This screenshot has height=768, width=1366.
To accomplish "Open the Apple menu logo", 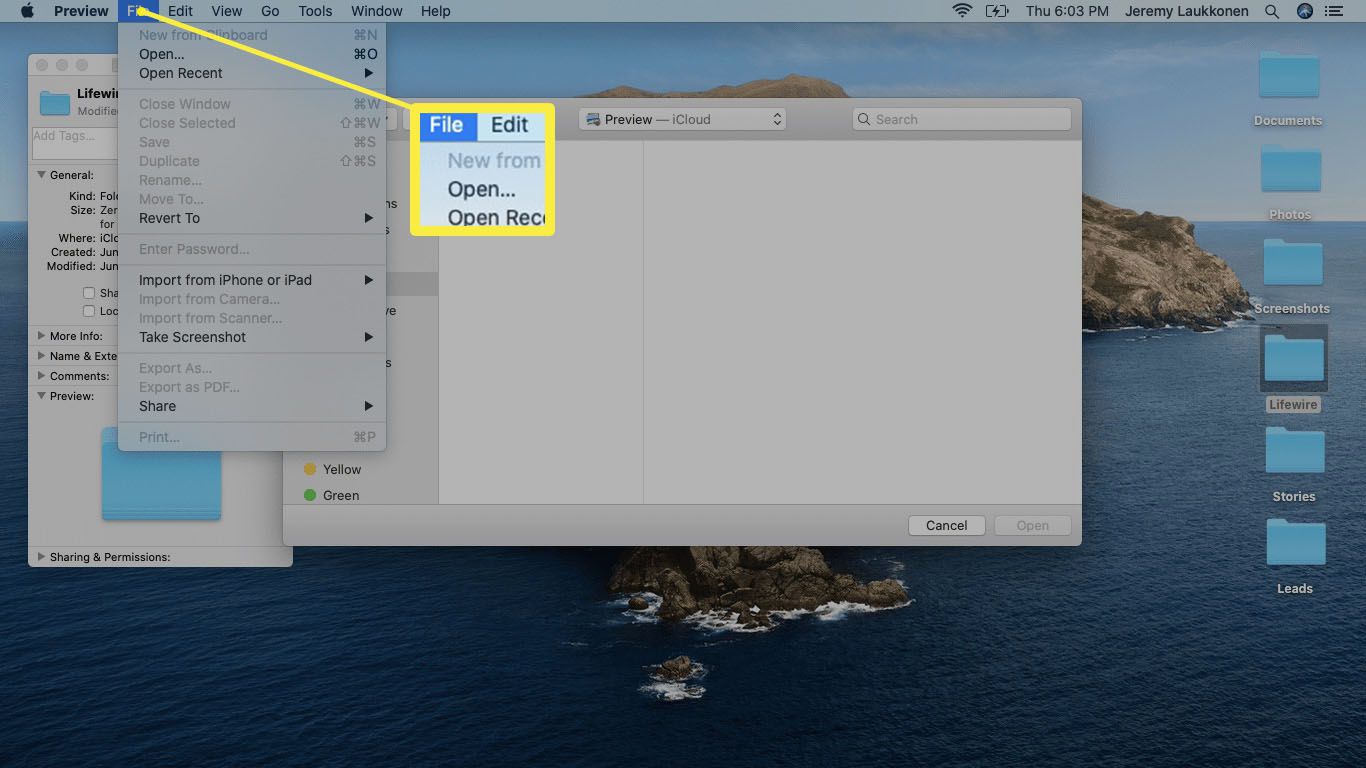I will (27, 11).
